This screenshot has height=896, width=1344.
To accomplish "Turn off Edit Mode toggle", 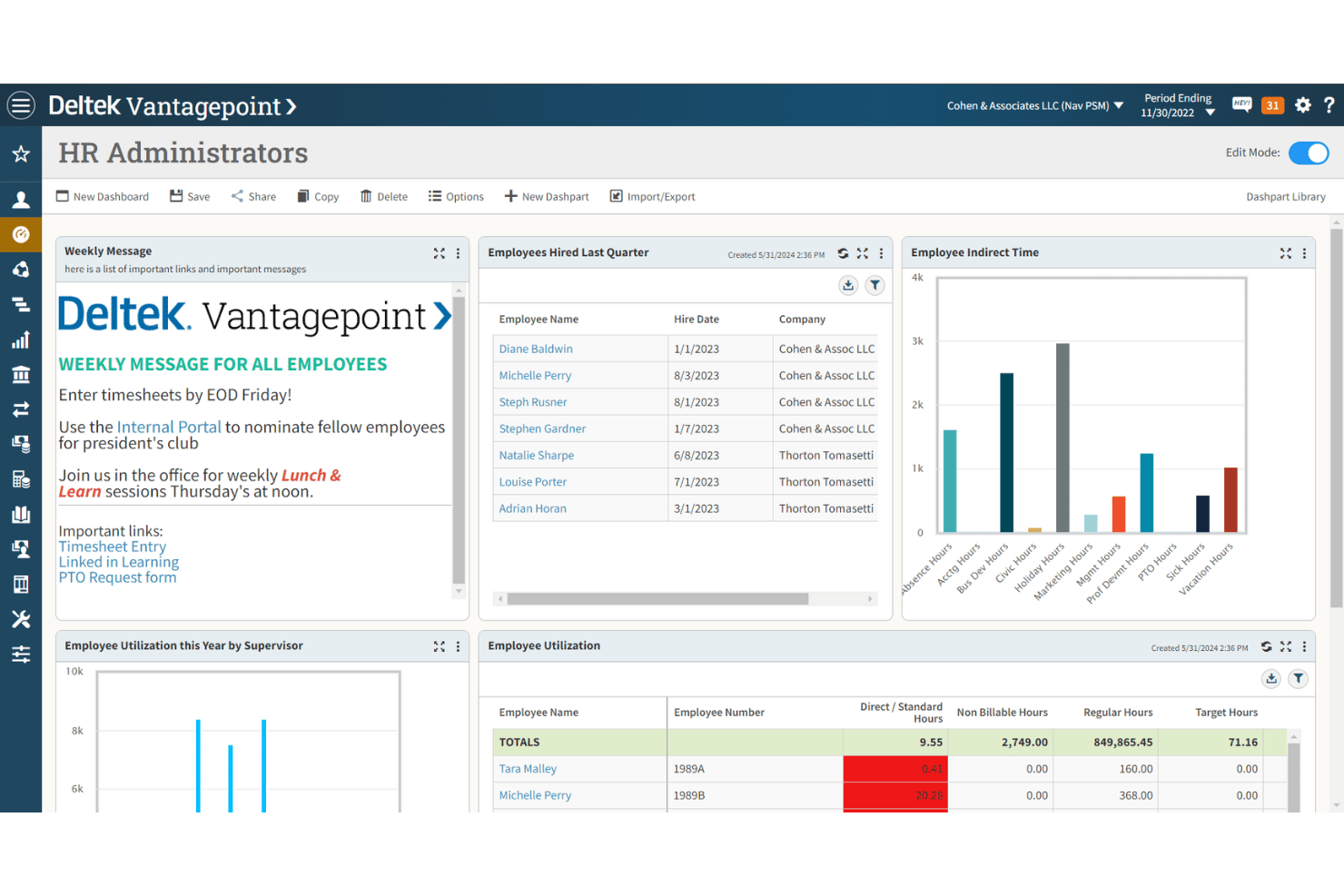I will tap(1309, 153).
